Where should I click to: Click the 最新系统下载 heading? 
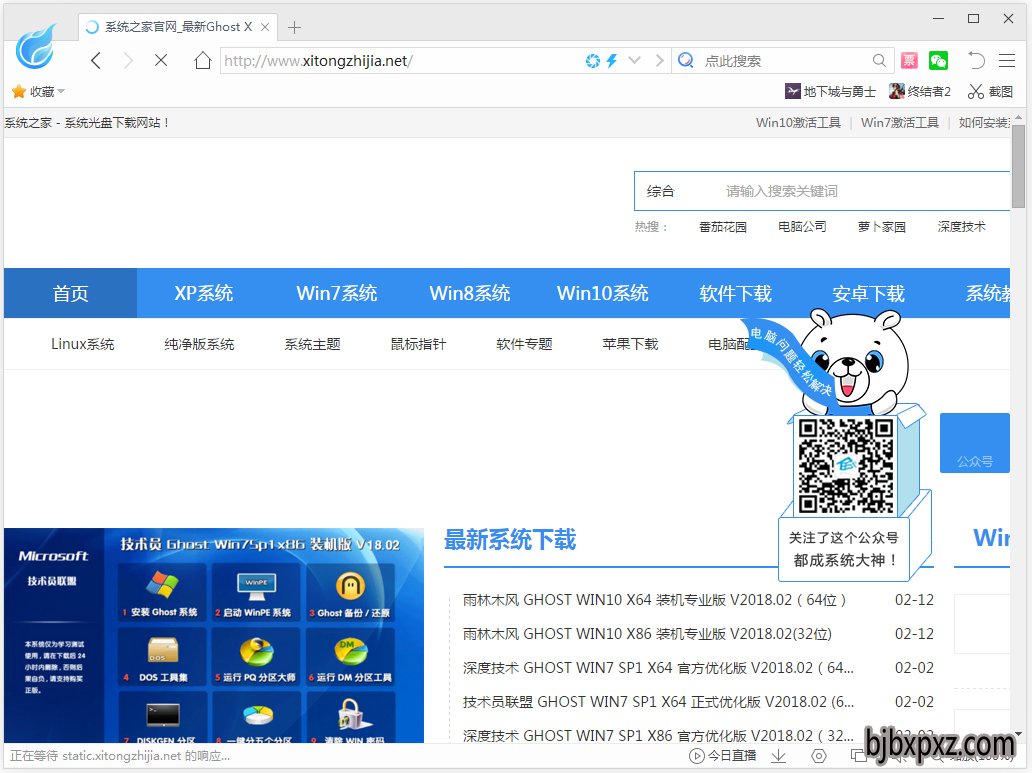pyautogui.click(x=510, y=539)
